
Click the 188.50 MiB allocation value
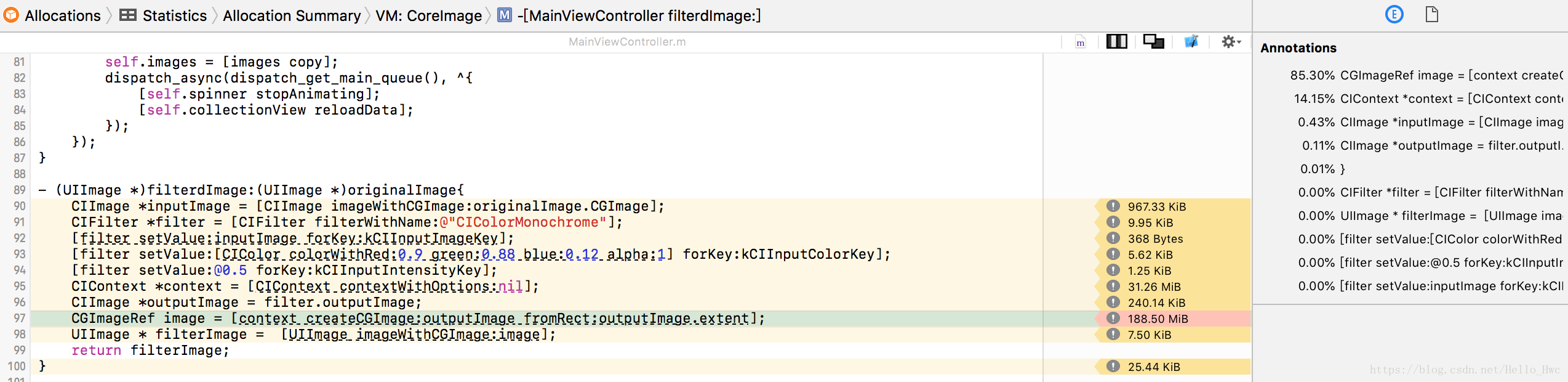[x=1158, y=319]
